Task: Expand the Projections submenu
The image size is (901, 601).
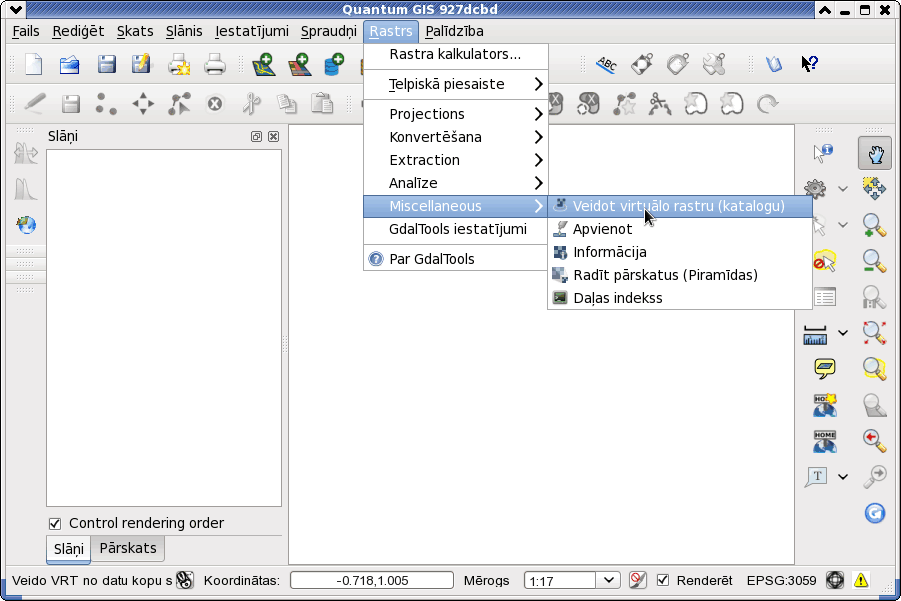Action: tap(456, 114)
